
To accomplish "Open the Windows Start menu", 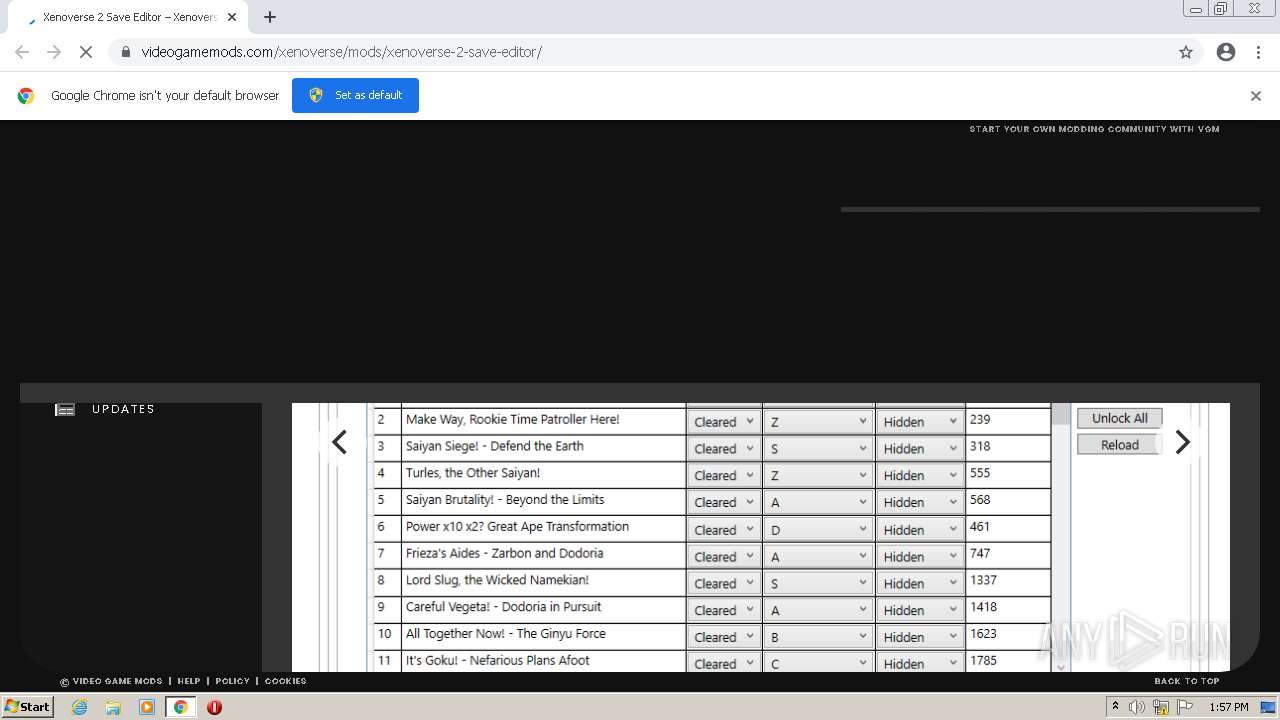I will 27,707.
